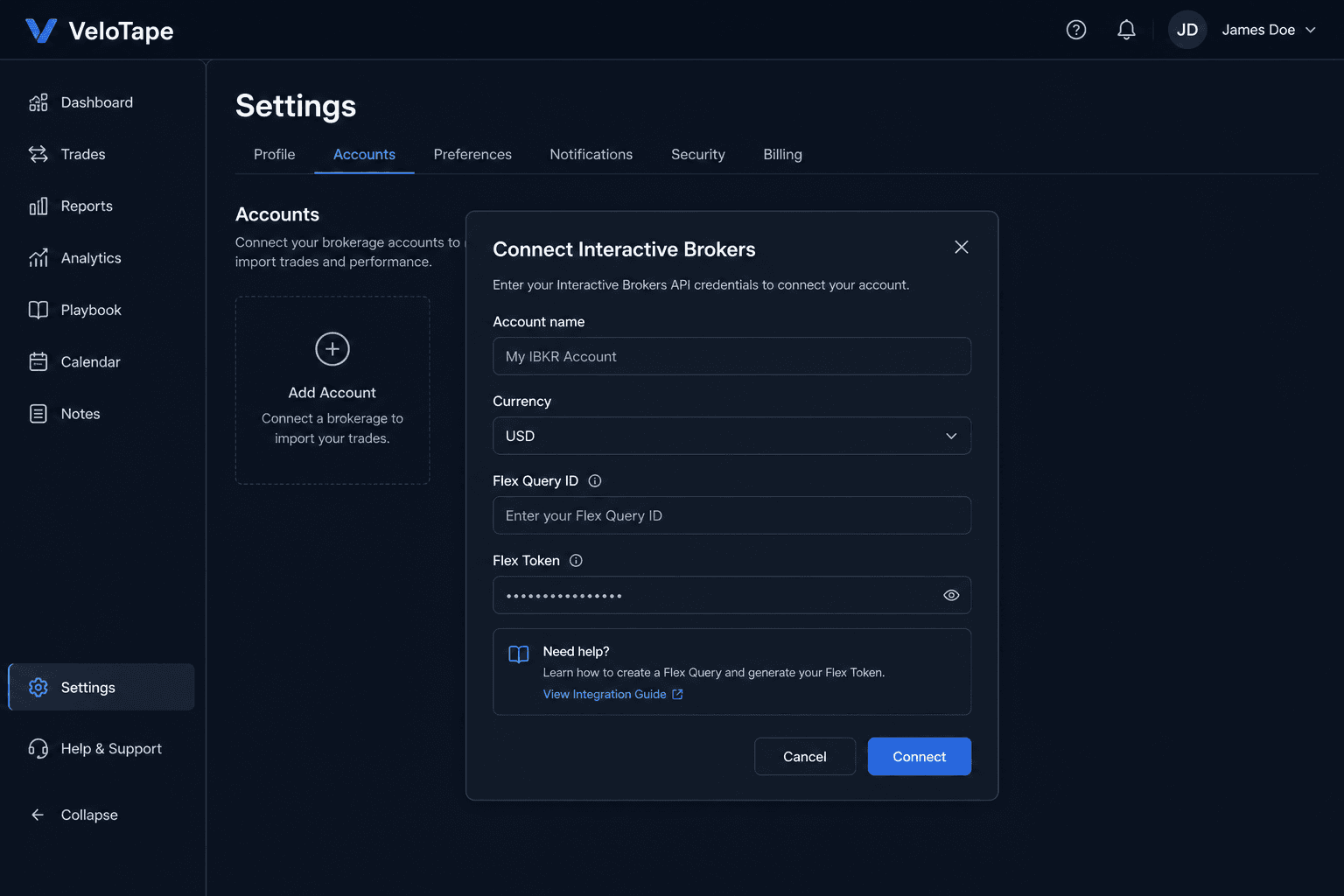This screenshot has width=1344, height=896.
Task: Click the Playbook book icon in sidebar
Action: [38, 310]
